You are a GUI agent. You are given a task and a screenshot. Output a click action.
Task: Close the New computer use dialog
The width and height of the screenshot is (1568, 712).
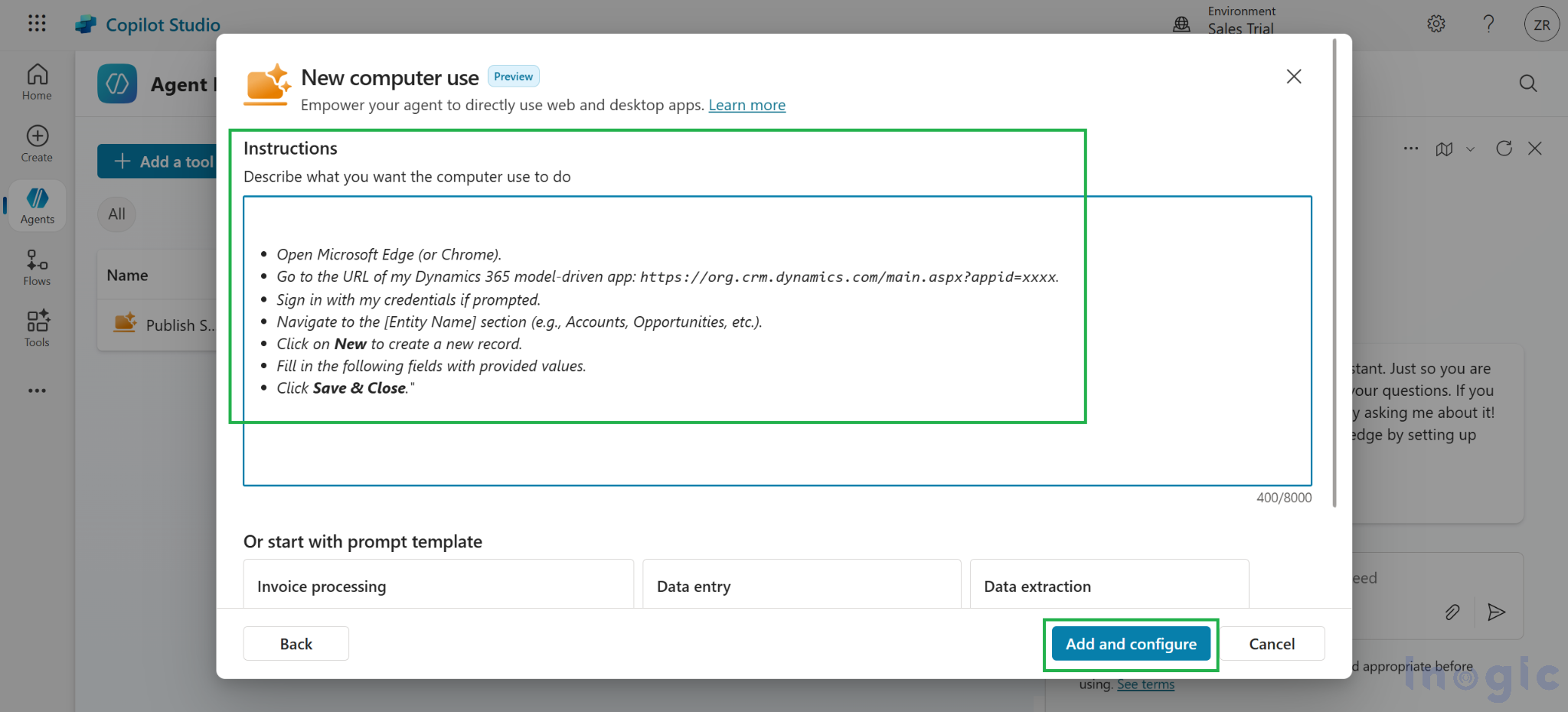(x=1293, y=77)
